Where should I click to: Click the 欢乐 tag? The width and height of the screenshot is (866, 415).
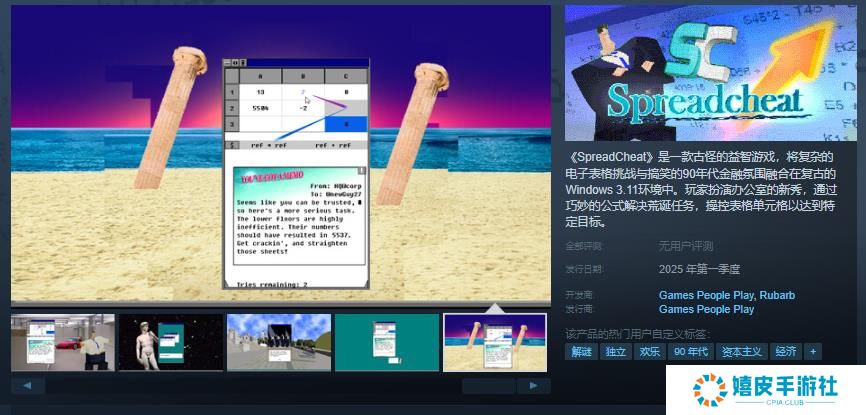pyautogui.click(x=649, y=351)
